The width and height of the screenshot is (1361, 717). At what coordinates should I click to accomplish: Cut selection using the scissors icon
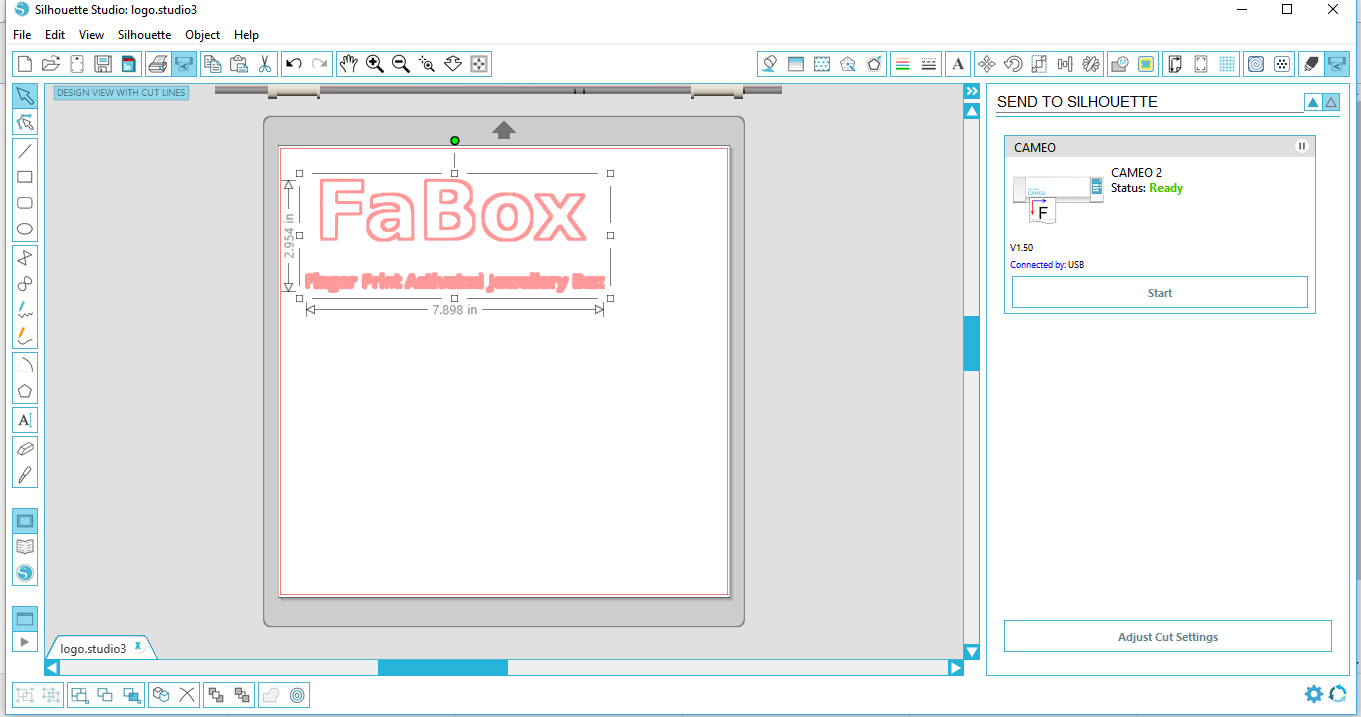[265, 64]
